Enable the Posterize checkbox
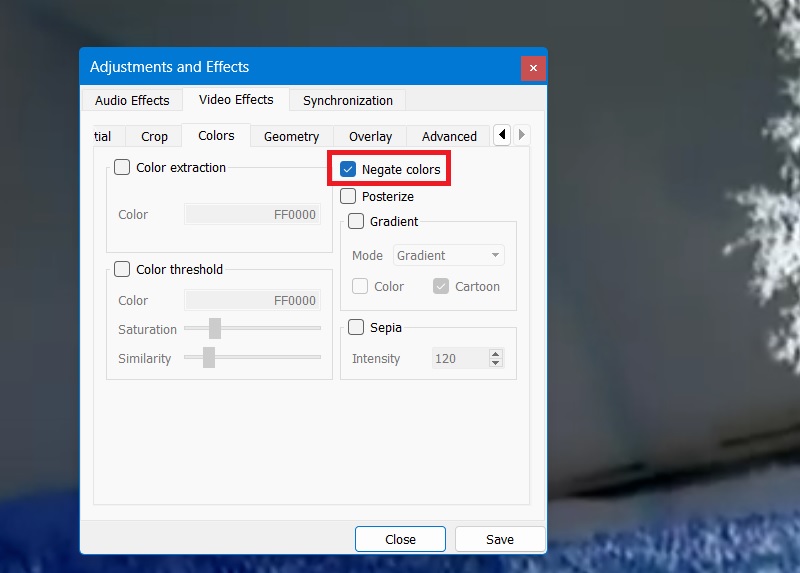This screenshot has width=800, height=573. (348, 196)
